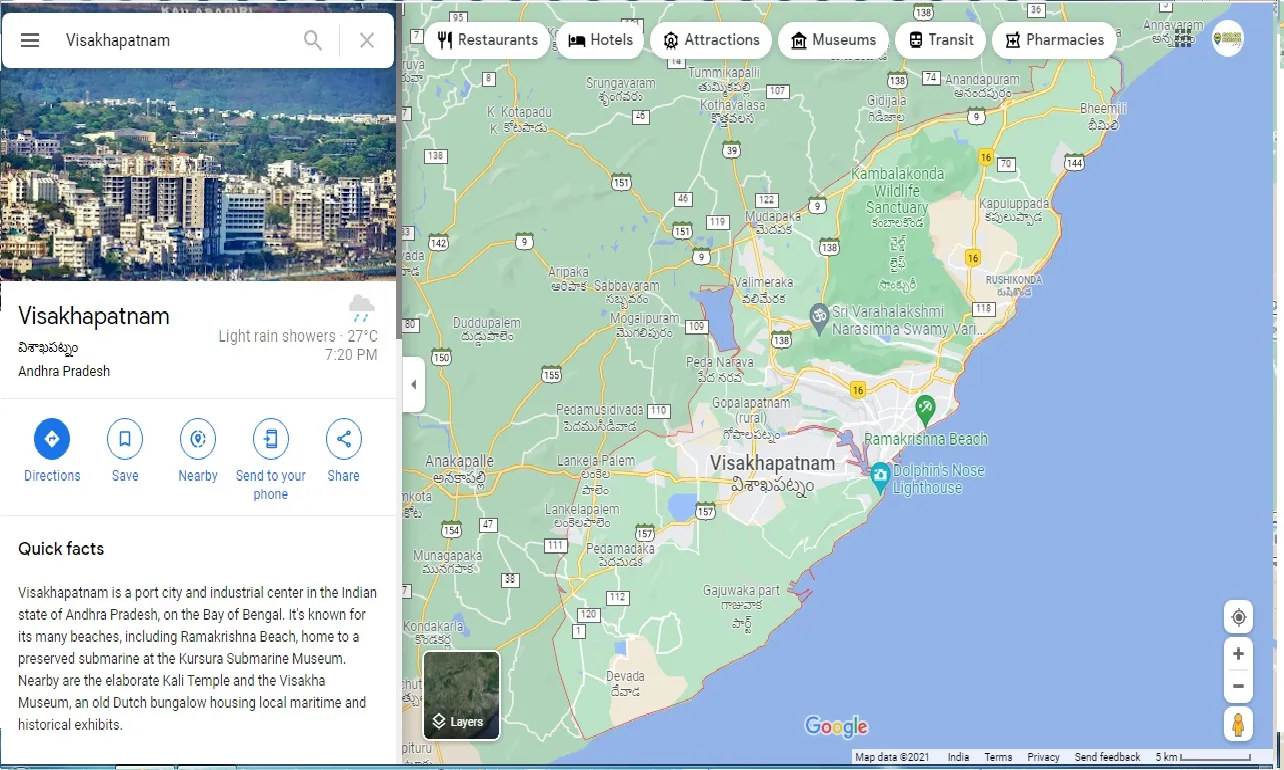Click the Andhra Pradesh text
1284x770 pixels.
point(64,371)
